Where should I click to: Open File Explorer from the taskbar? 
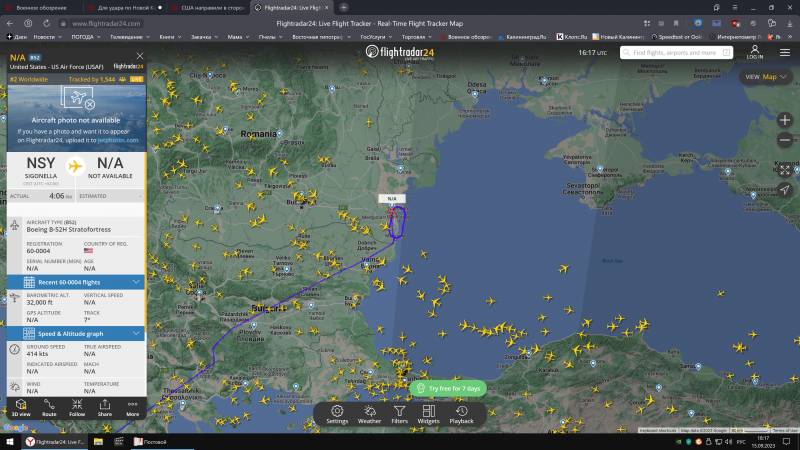point(98,442)
